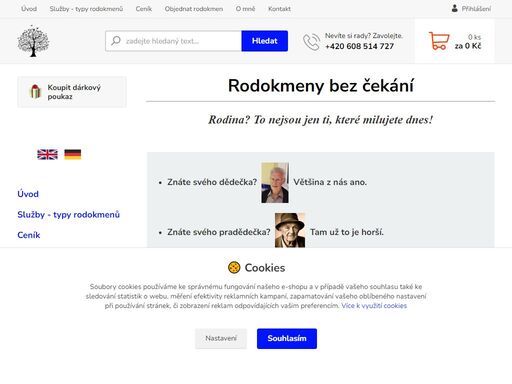The height and width of the screenshot is (384, 512).
Task: Click phone number +420 608 514 727
Action: (x=360, y=46)
